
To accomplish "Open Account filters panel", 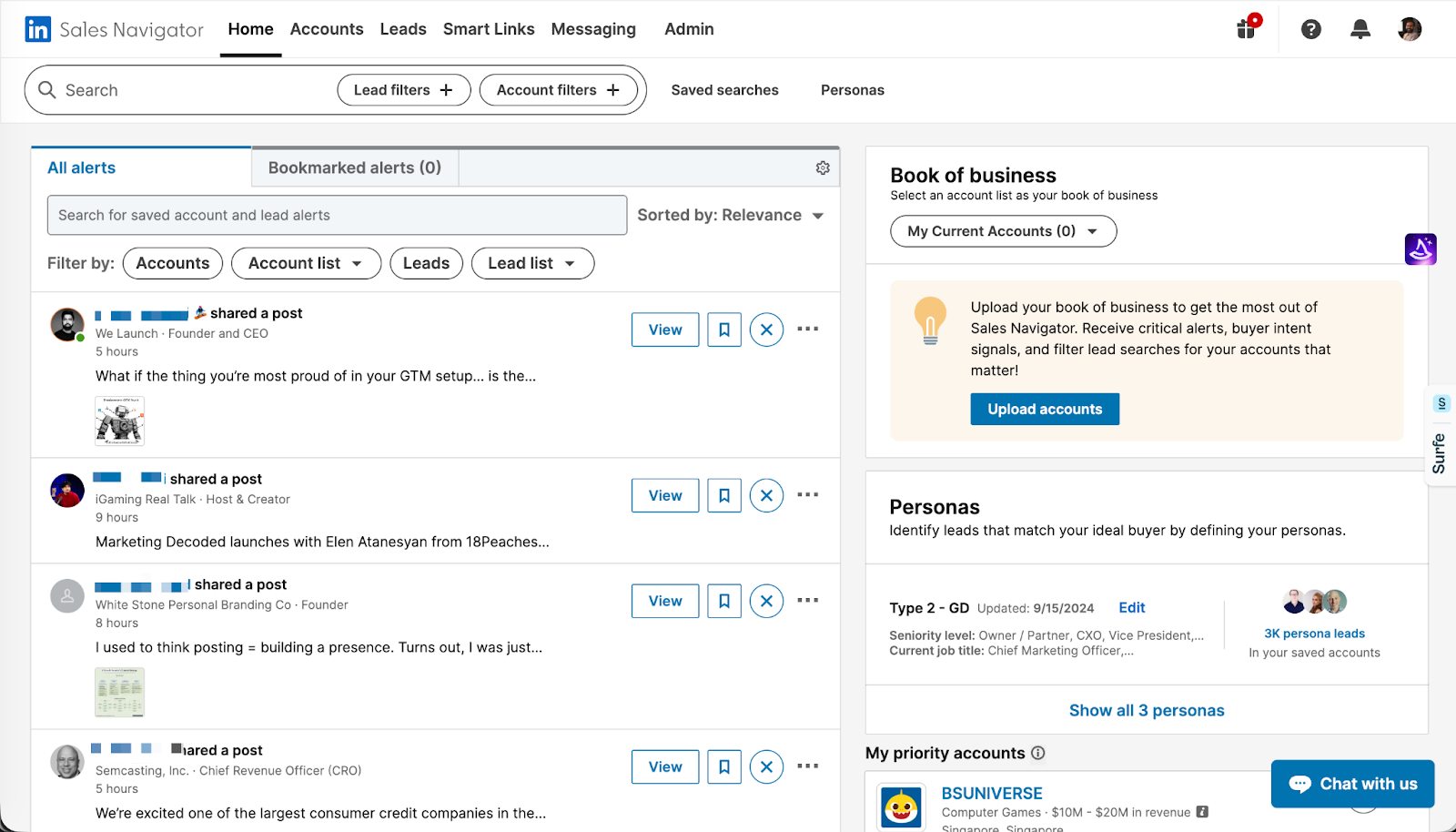I will 558,90.
